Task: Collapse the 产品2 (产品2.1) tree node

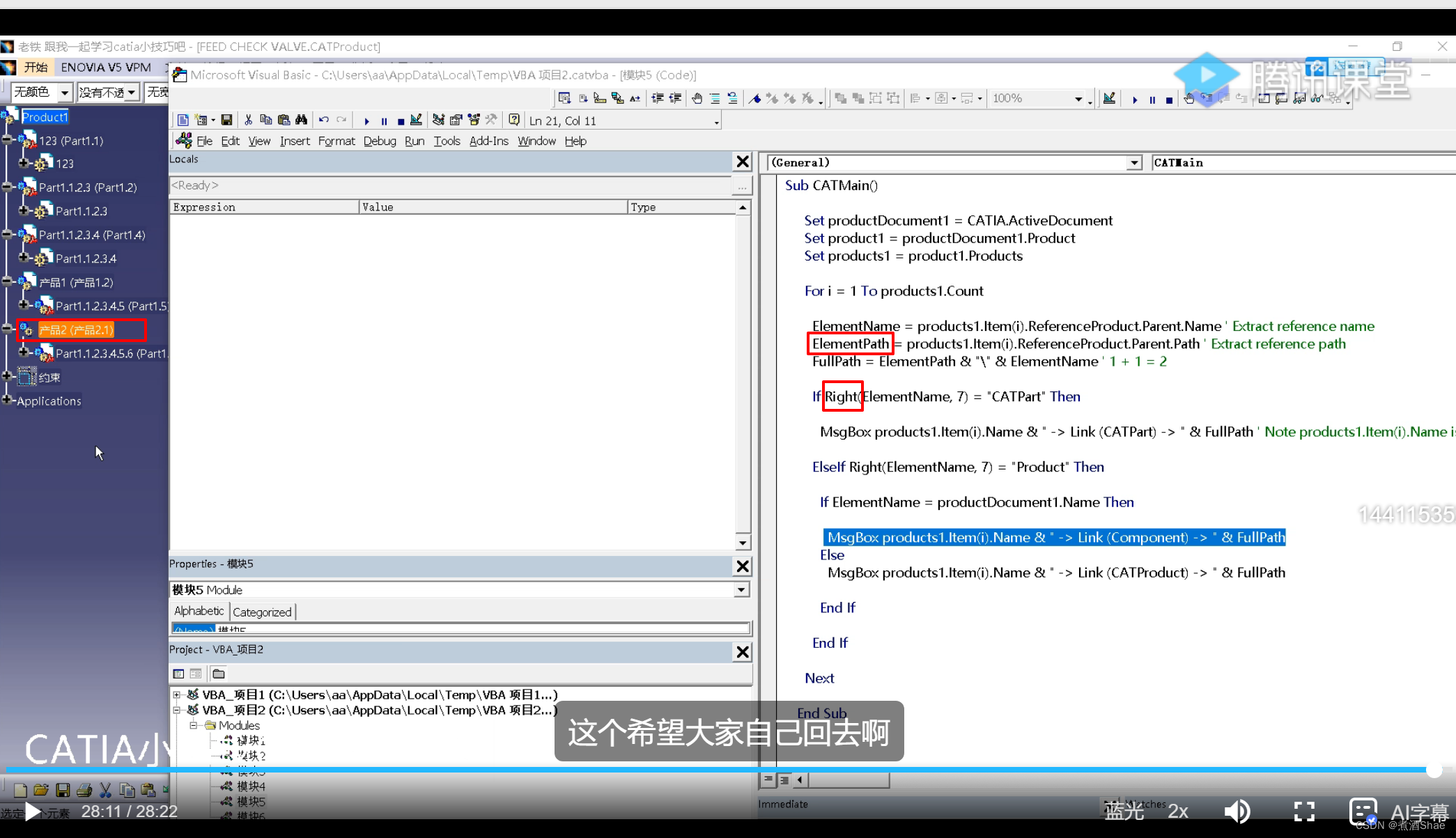Action: coord(8,329)
